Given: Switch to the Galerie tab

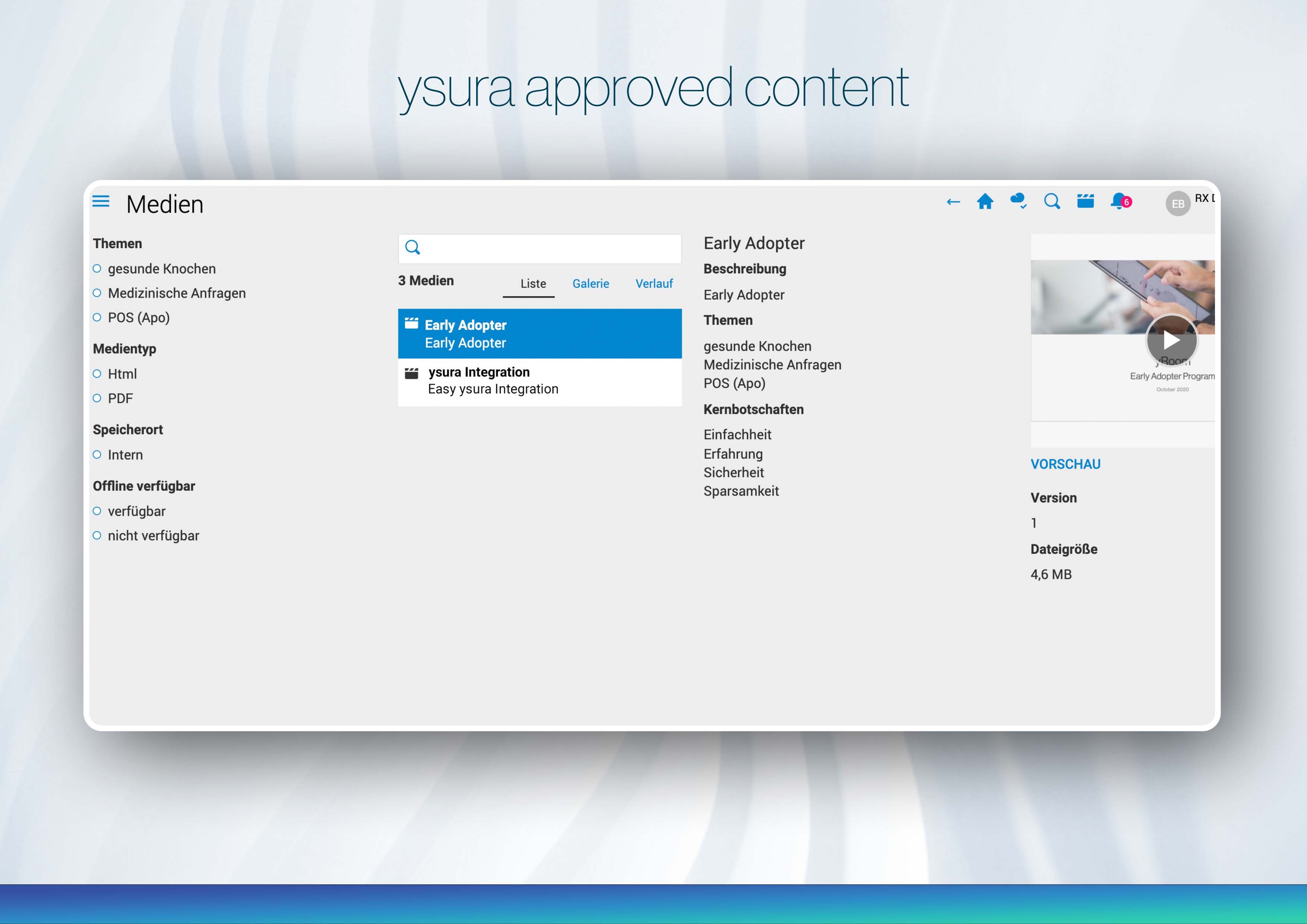Looking at the screenshot, I should pyautogui.click(x=590, y=284).
